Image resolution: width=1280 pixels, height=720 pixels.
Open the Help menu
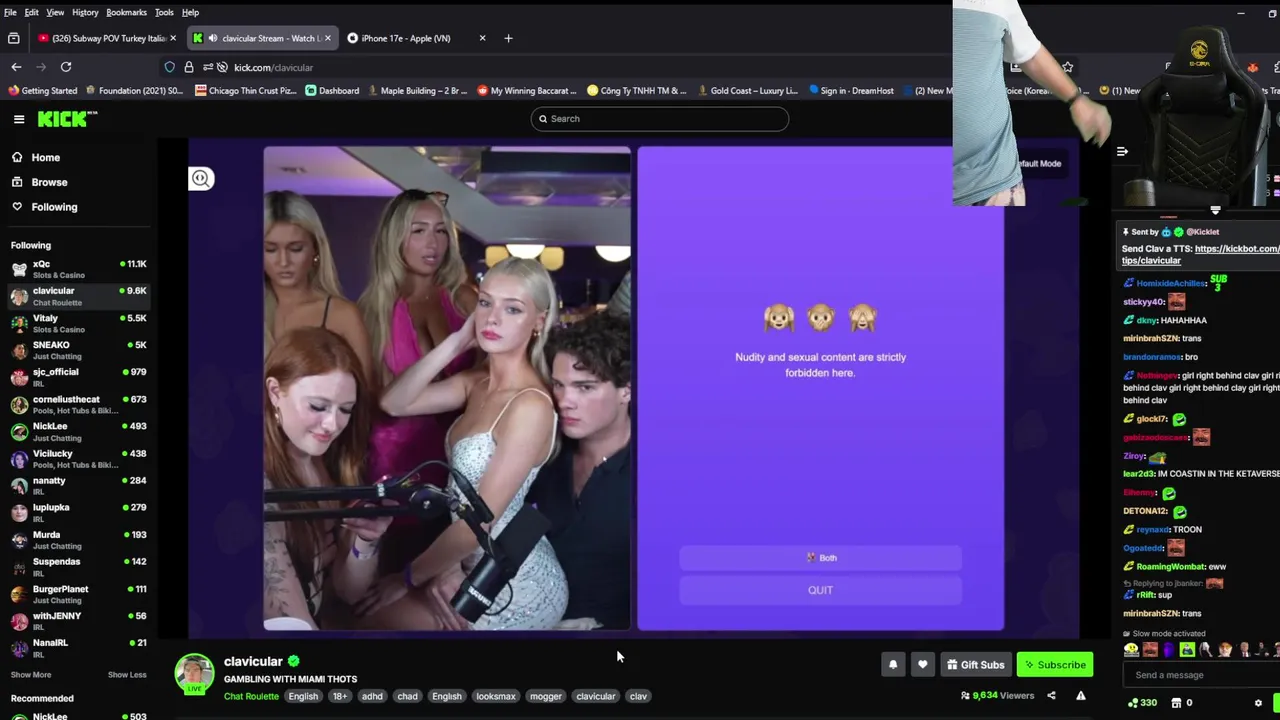(x=190, y=12)
